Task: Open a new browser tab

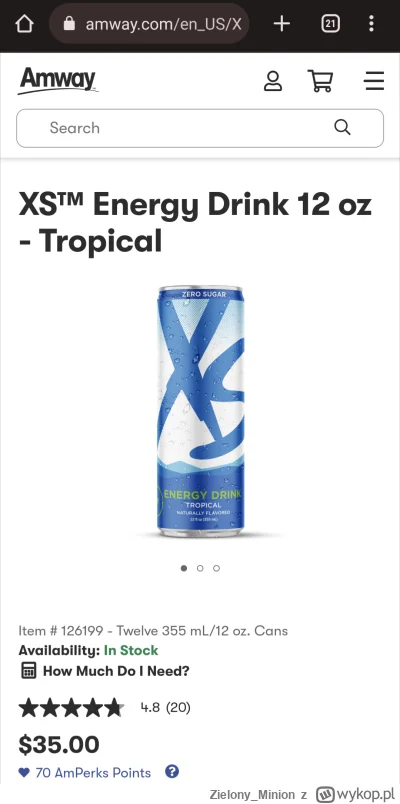Action: tap(282, 24)
